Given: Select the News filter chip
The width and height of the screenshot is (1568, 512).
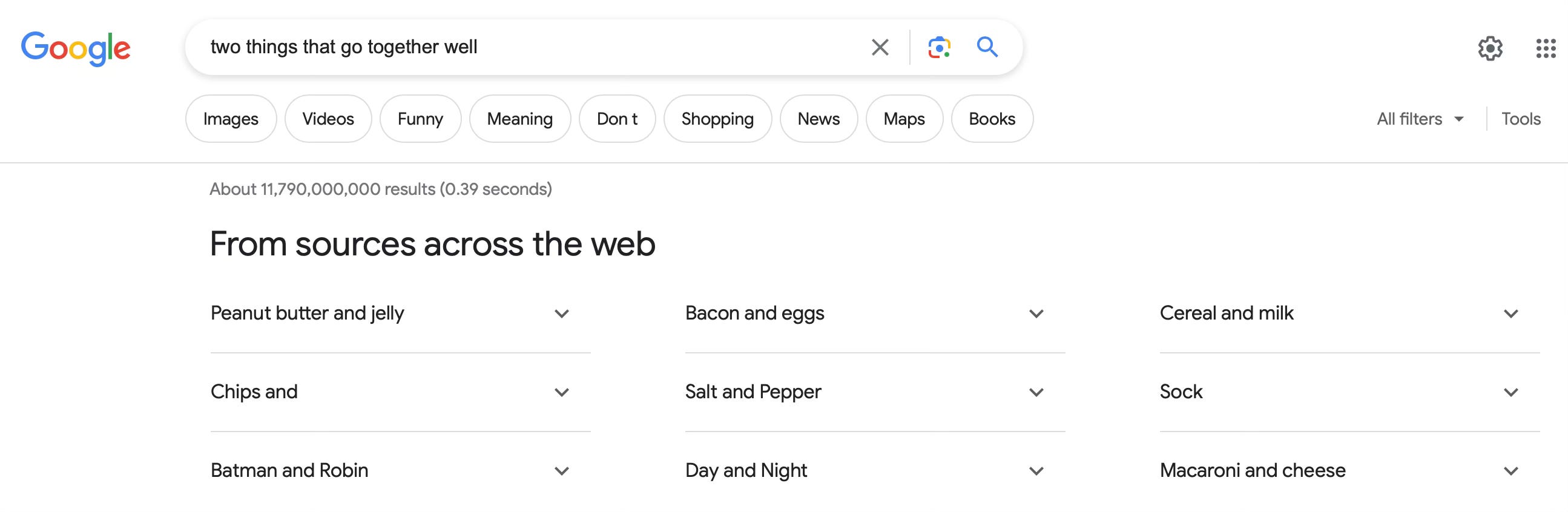Looking at the screenshot, I should click(818, 119).
